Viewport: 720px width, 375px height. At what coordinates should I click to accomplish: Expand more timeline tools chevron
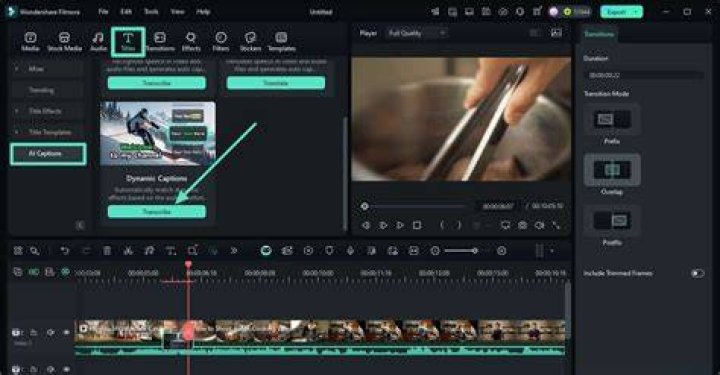click(x=234, y=251)
